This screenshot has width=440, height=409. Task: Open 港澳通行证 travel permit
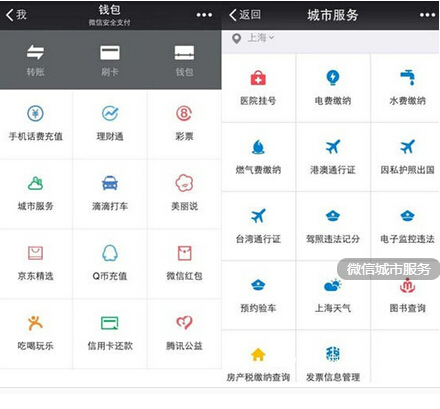(333, 157)
